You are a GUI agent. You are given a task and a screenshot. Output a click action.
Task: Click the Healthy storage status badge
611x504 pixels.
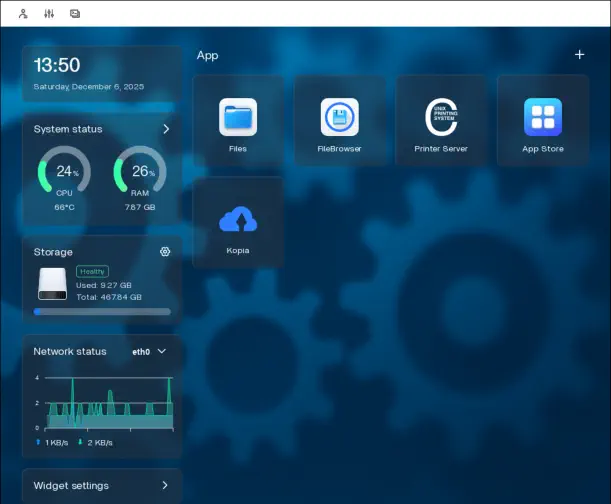tap(92, 271)
